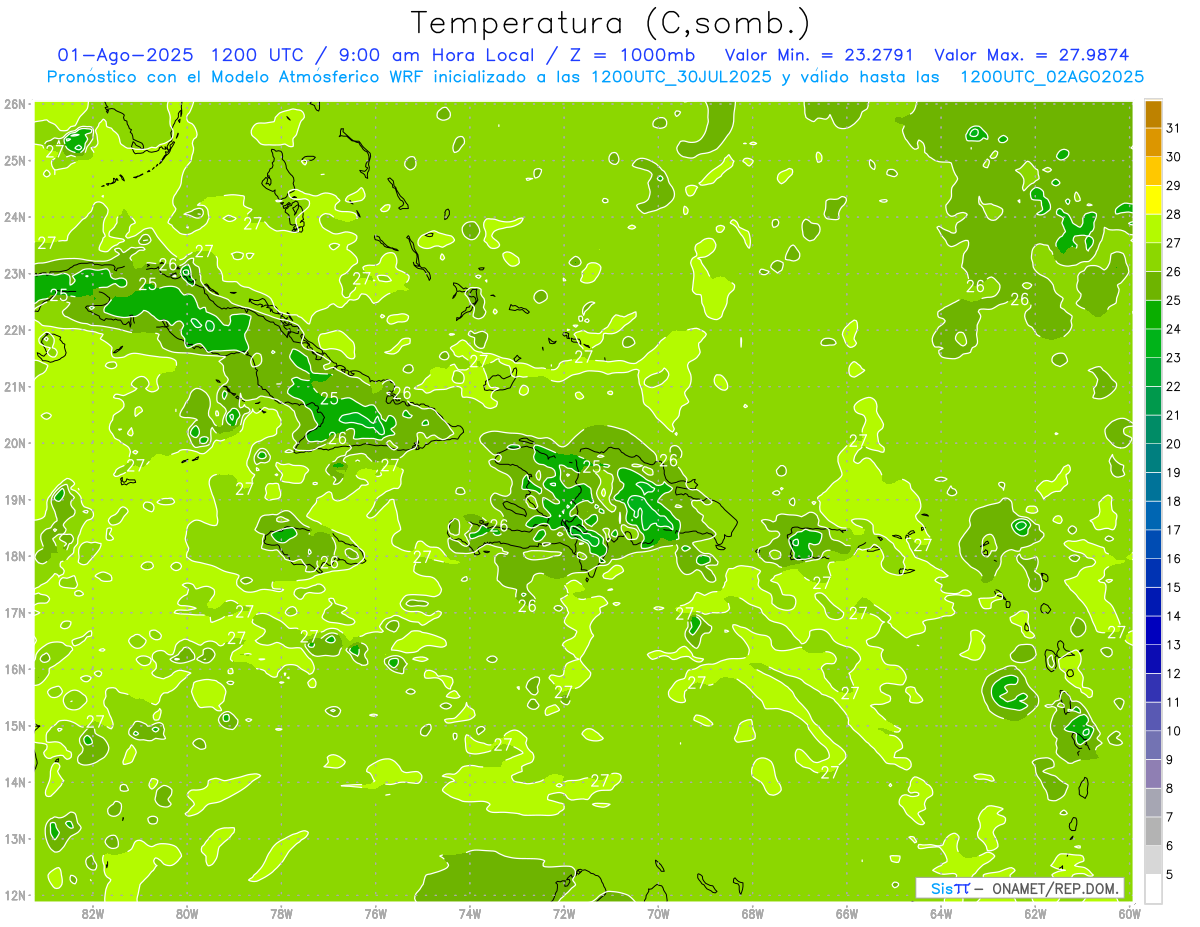Click the '78W' longitude label

pos(281,913)
